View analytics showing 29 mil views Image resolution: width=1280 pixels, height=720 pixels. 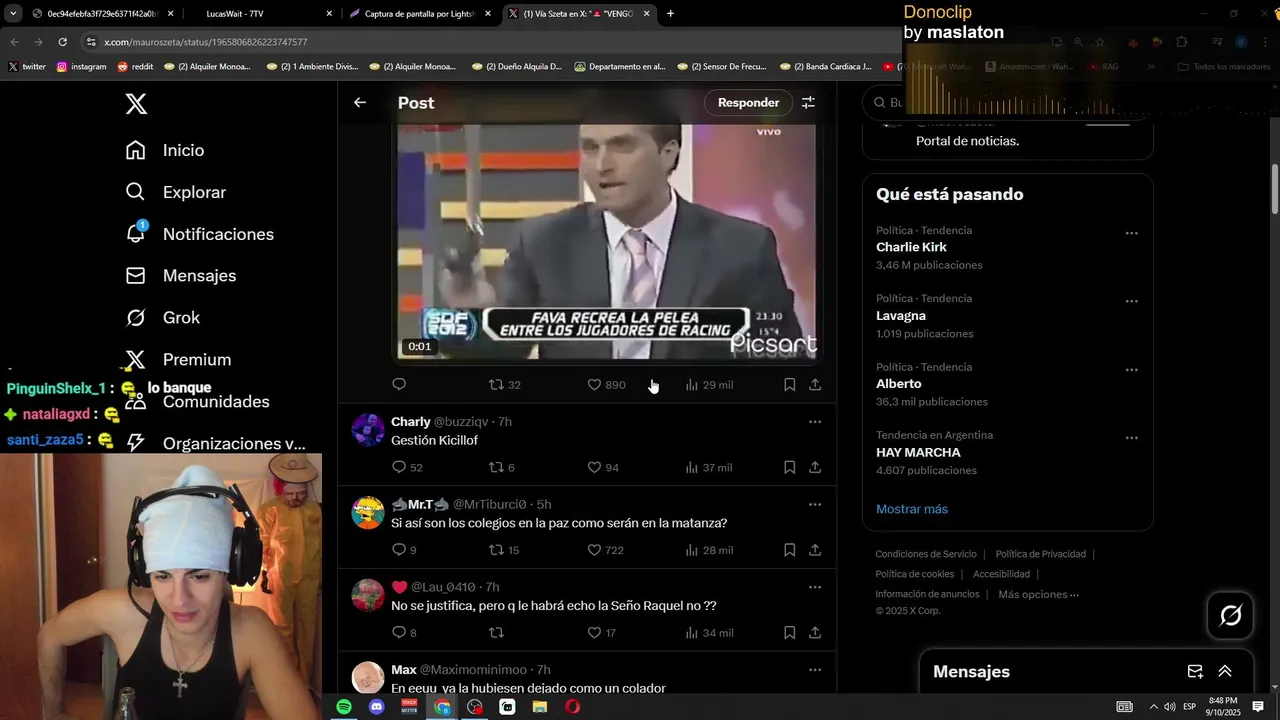709,384
